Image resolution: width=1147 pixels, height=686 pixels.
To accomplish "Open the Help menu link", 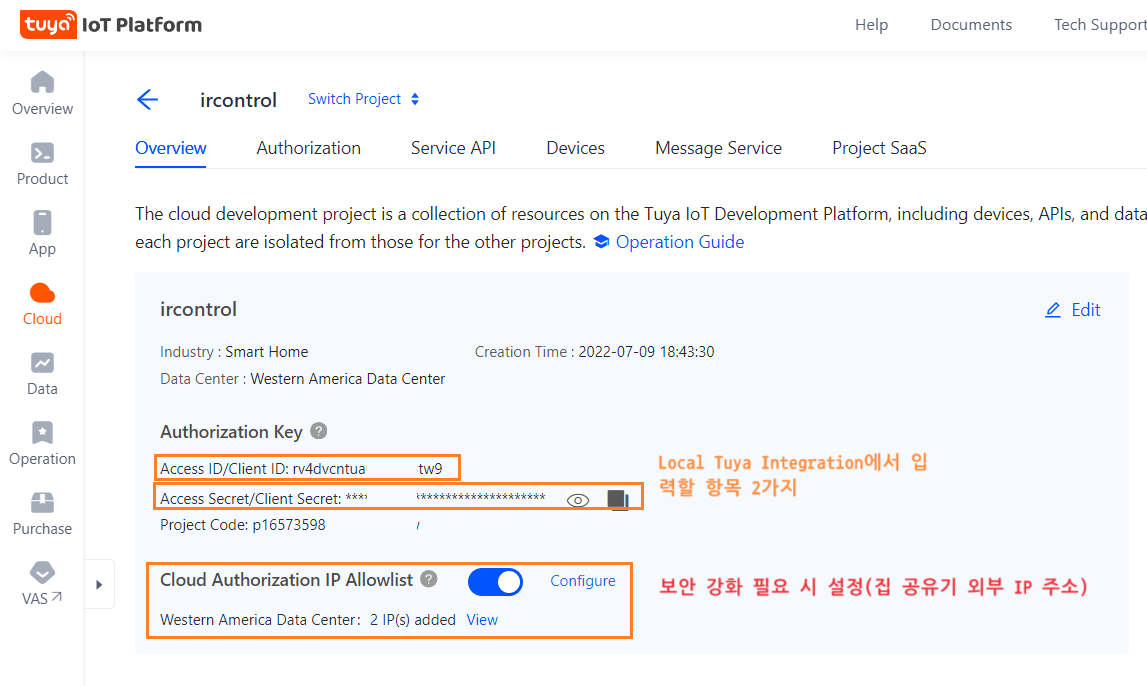I will 871,25.
